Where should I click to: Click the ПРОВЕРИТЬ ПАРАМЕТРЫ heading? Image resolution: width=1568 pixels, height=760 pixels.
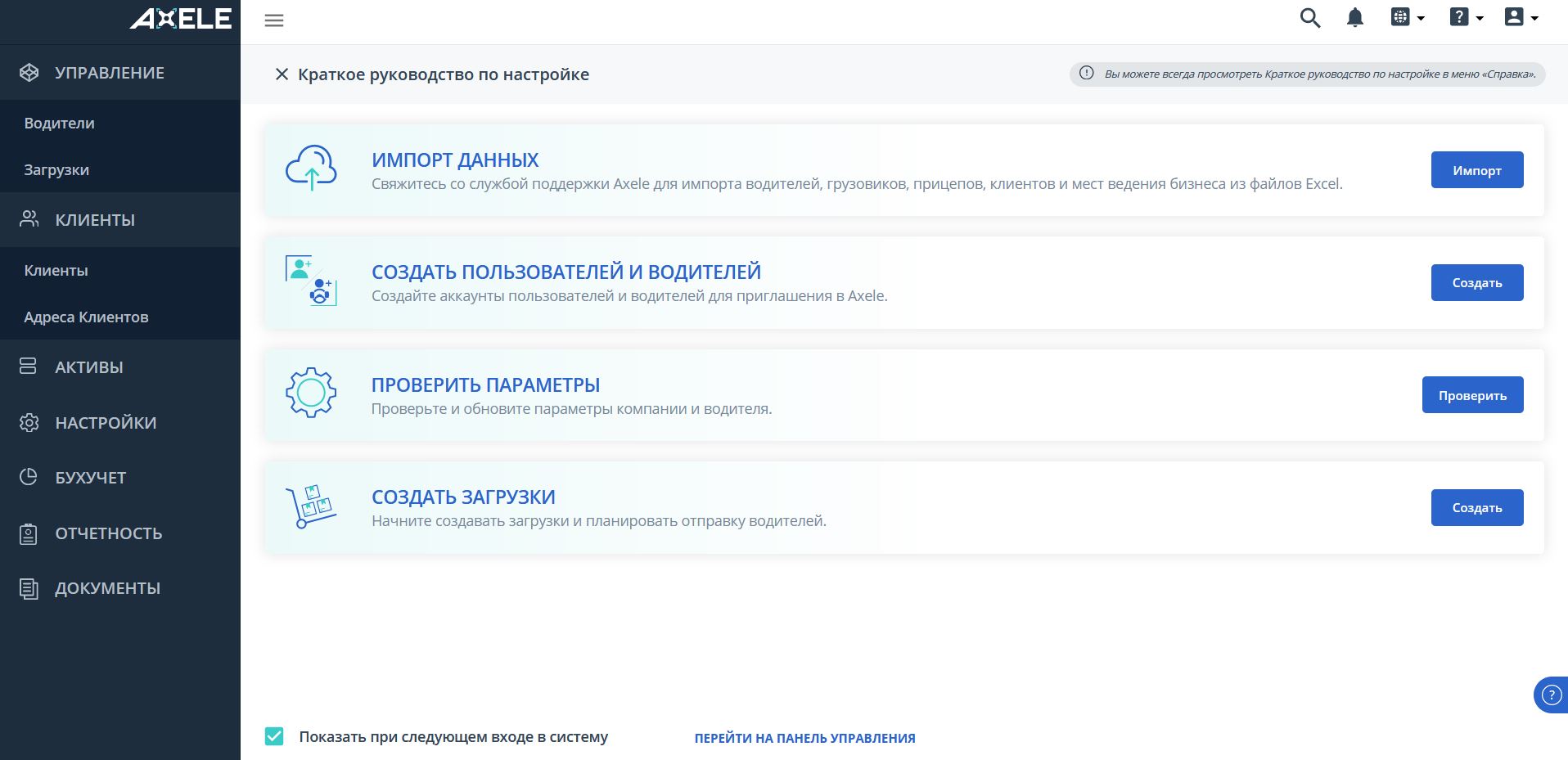point(485,384)
